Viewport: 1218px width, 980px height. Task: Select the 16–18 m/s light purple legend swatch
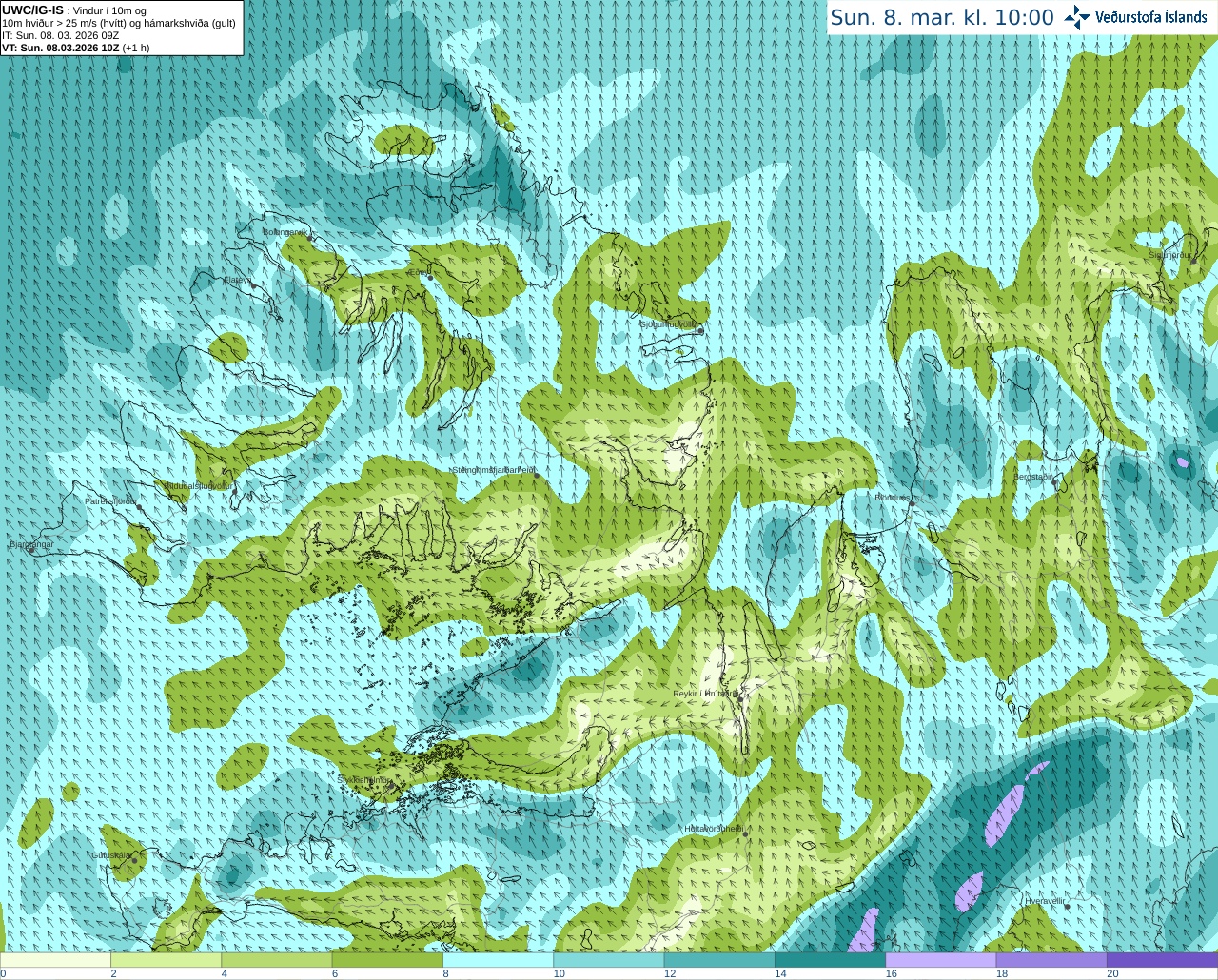(x=940, y=960)
